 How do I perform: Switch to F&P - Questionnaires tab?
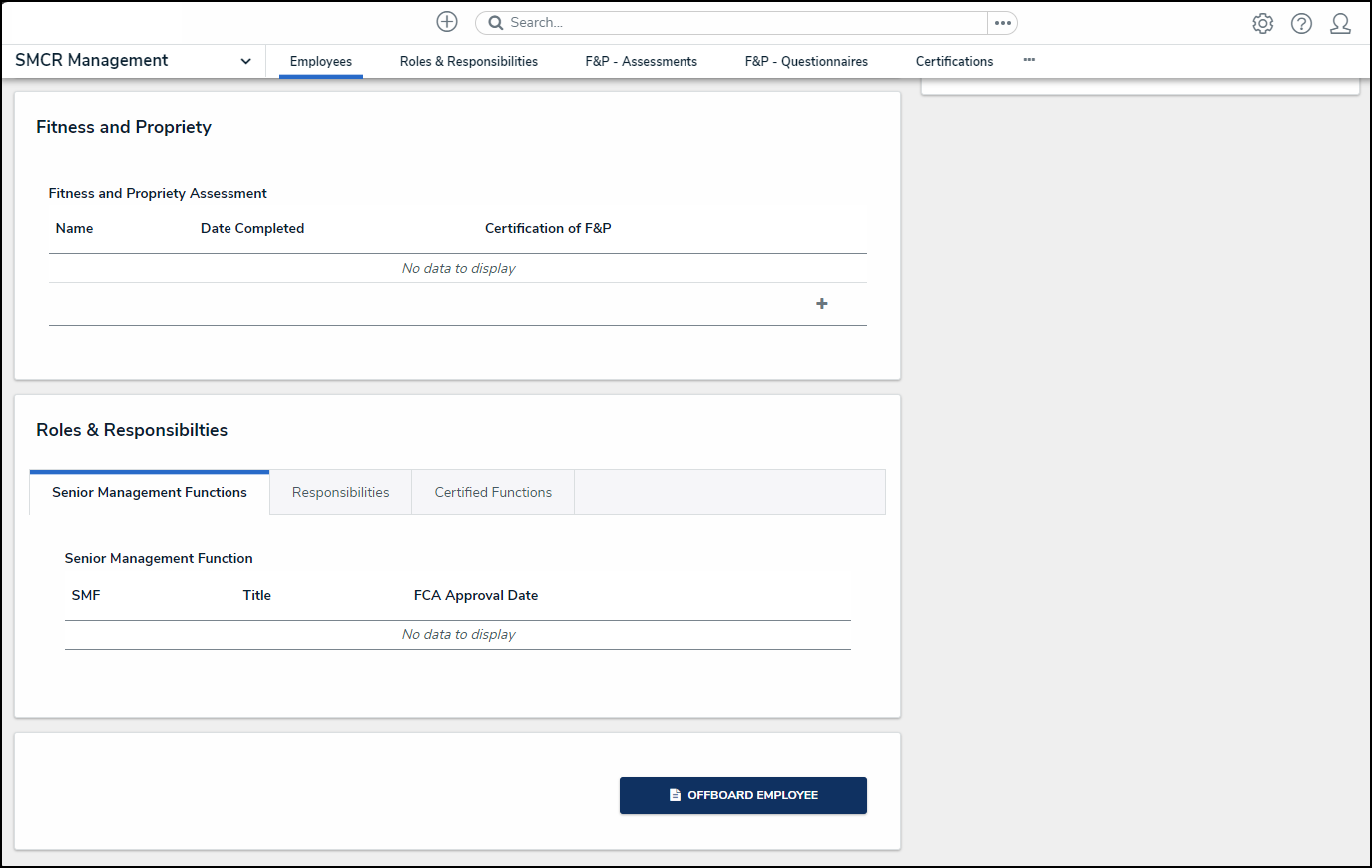806,61
